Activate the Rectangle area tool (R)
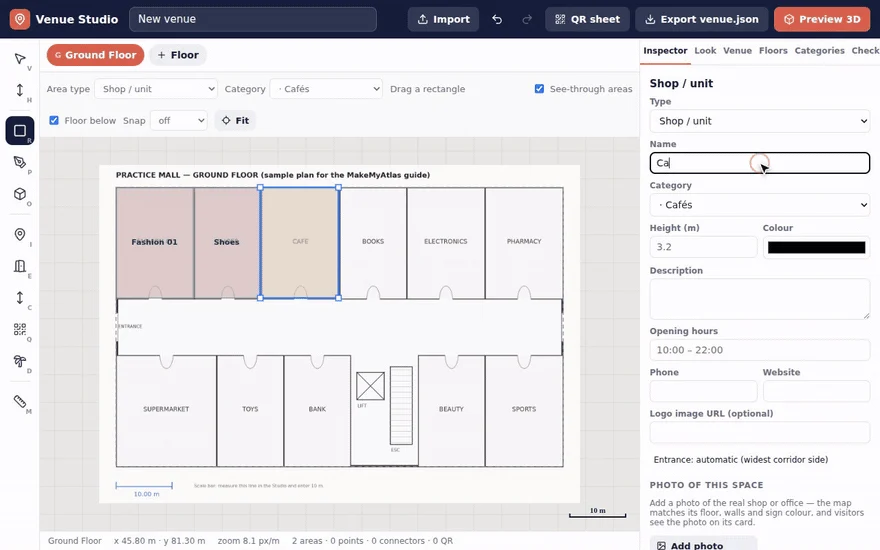The width and height of the screenshot is (880, 550). (20, 131)
